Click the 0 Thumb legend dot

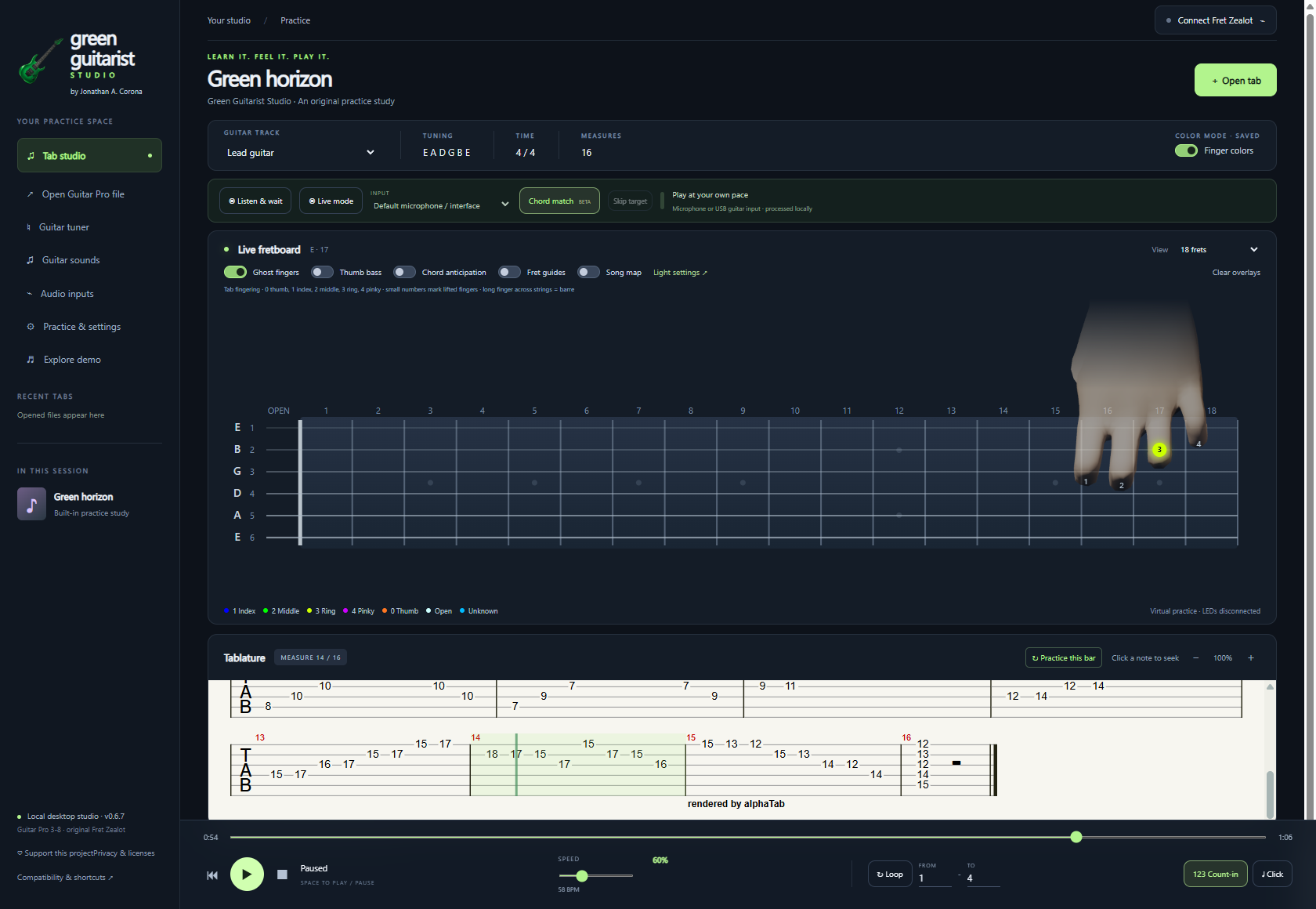[385, 610]
